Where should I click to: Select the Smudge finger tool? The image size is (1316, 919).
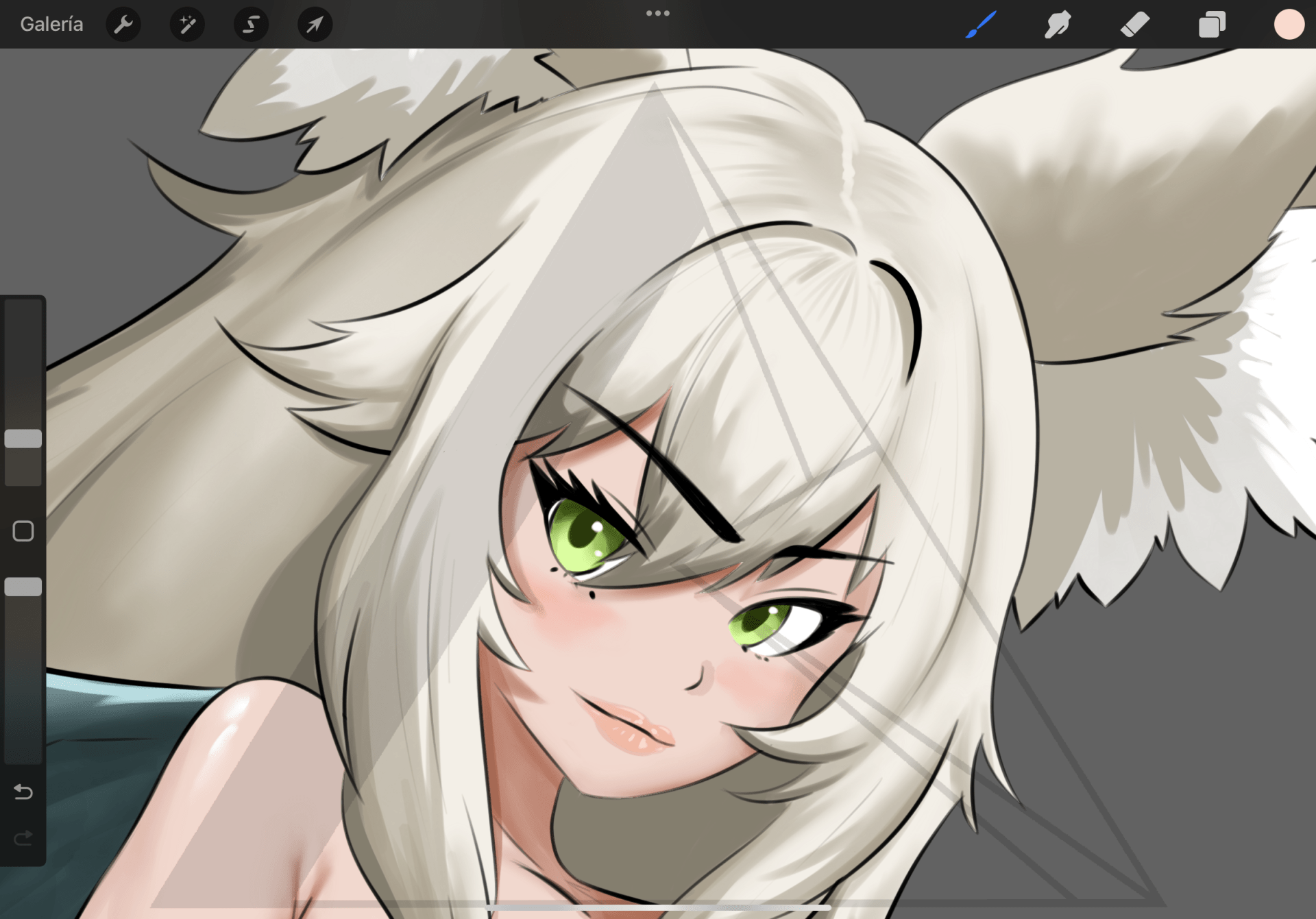pyautogui.click(x=1058, y=25)
